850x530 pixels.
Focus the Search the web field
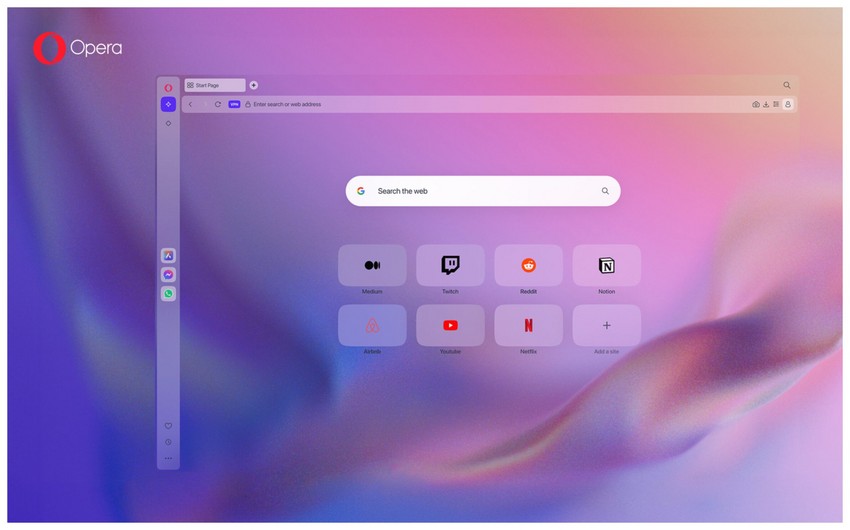(483, 191)
